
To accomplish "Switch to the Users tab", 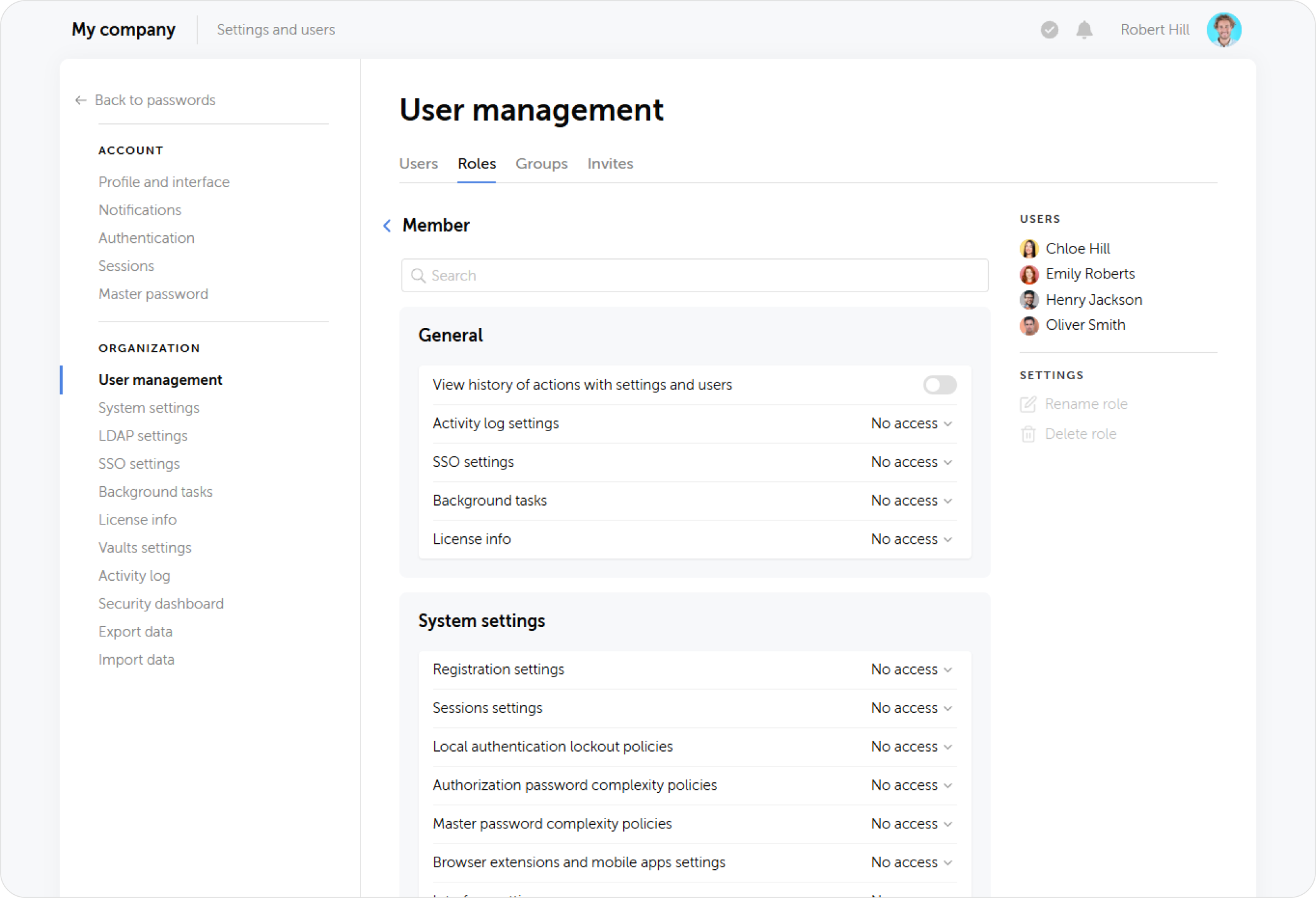I will (x=419, y=163).
